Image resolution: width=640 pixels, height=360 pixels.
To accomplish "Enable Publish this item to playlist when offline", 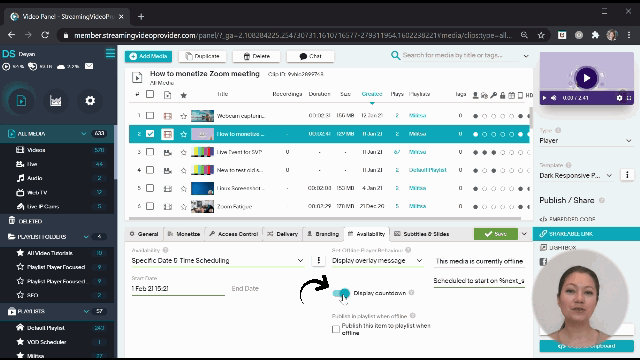I will 336,329.
